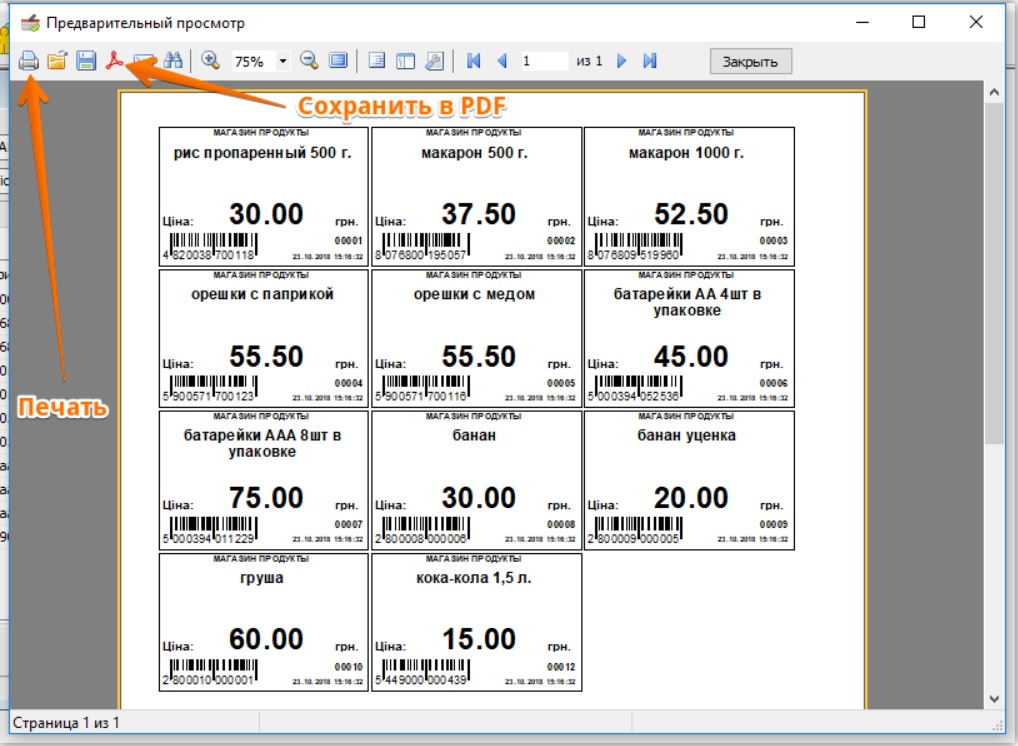The height and width of the screenshot is (746, 1018).
Task: Click the page number input field
Action: (x=544, y=61)
